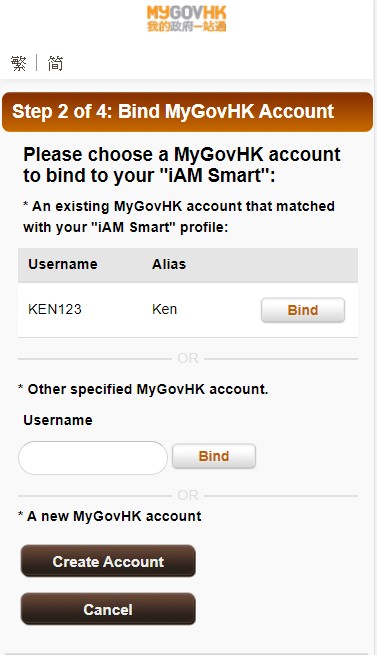Select the KEN123 username cell
377x655 pixels.
[55, 309]
